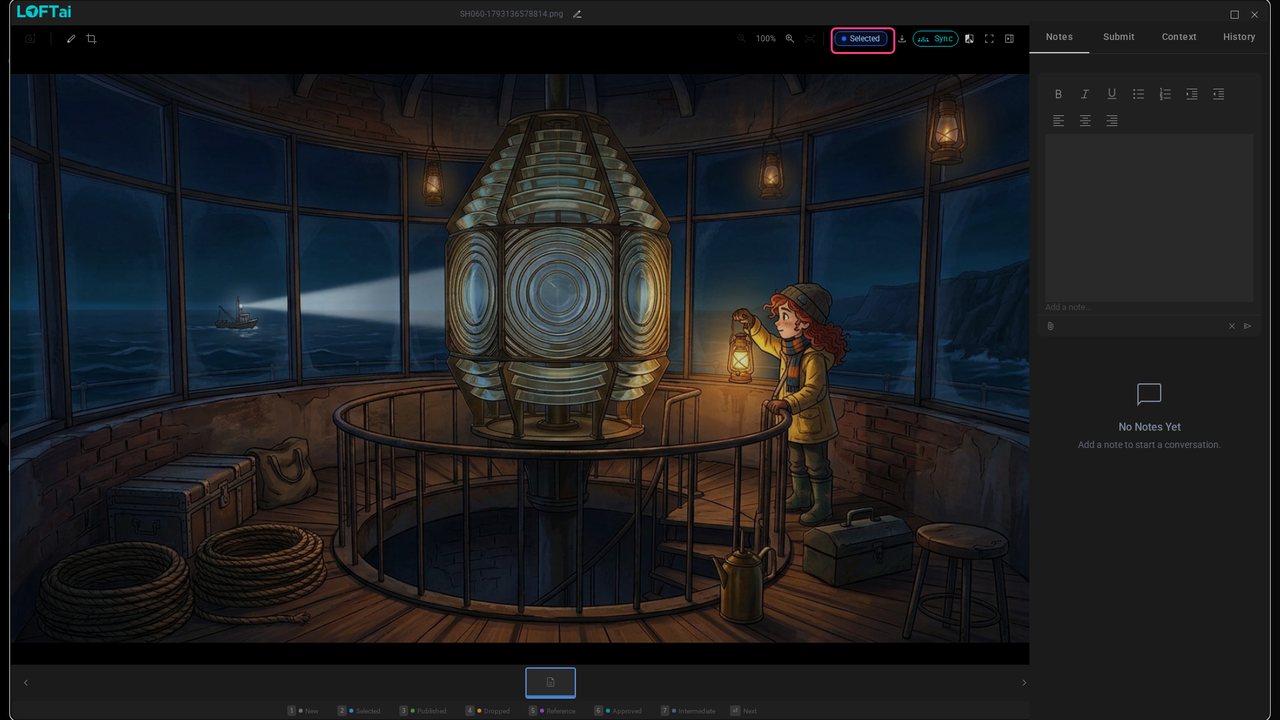Image resolution: width=1280 pixels, height=720 pixels.
Task: Open the Selected status dropdown
Action: tap(861, 39)
